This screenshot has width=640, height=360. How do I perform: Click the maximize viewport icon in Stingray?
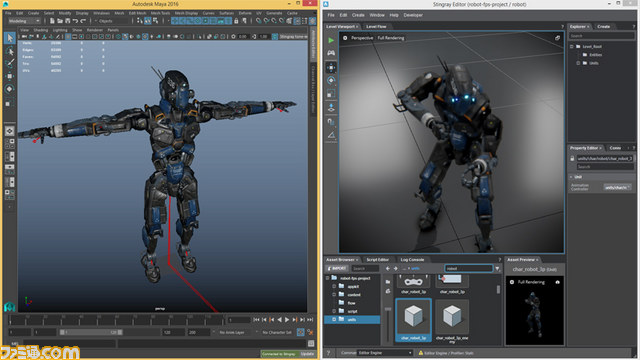point(557,38)
